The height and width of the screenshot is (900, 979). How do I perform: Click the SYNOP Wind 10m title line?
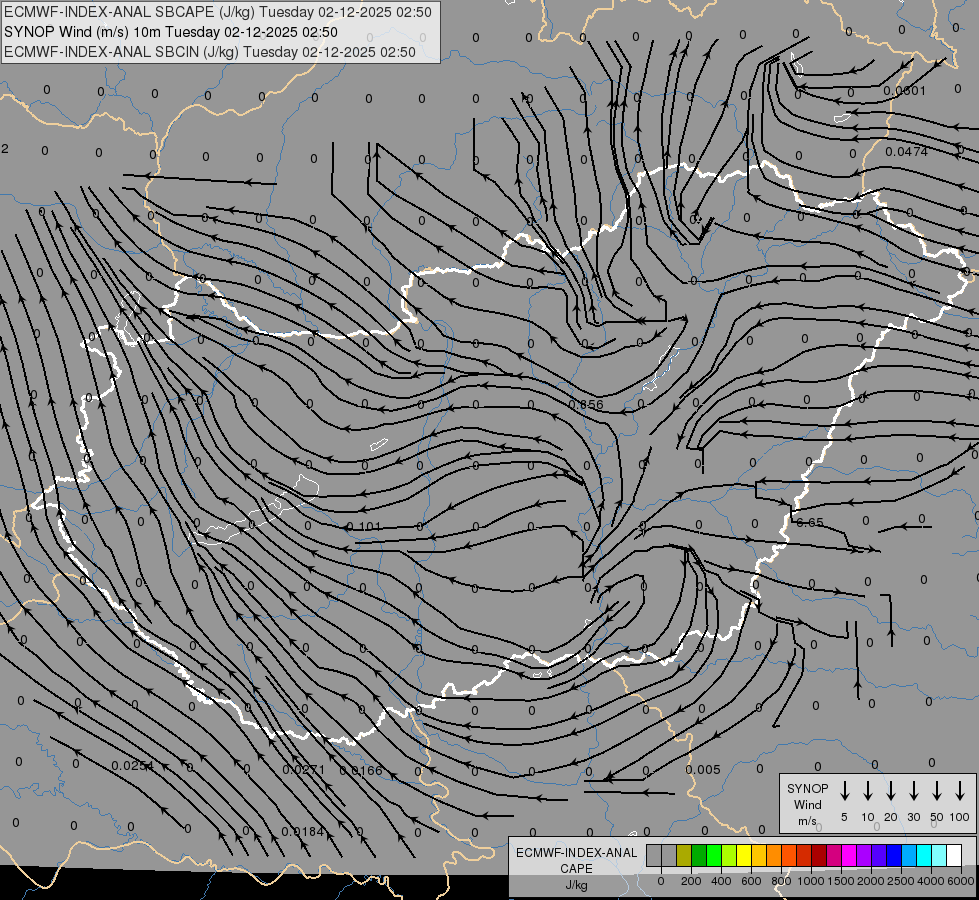click(171, 32)
